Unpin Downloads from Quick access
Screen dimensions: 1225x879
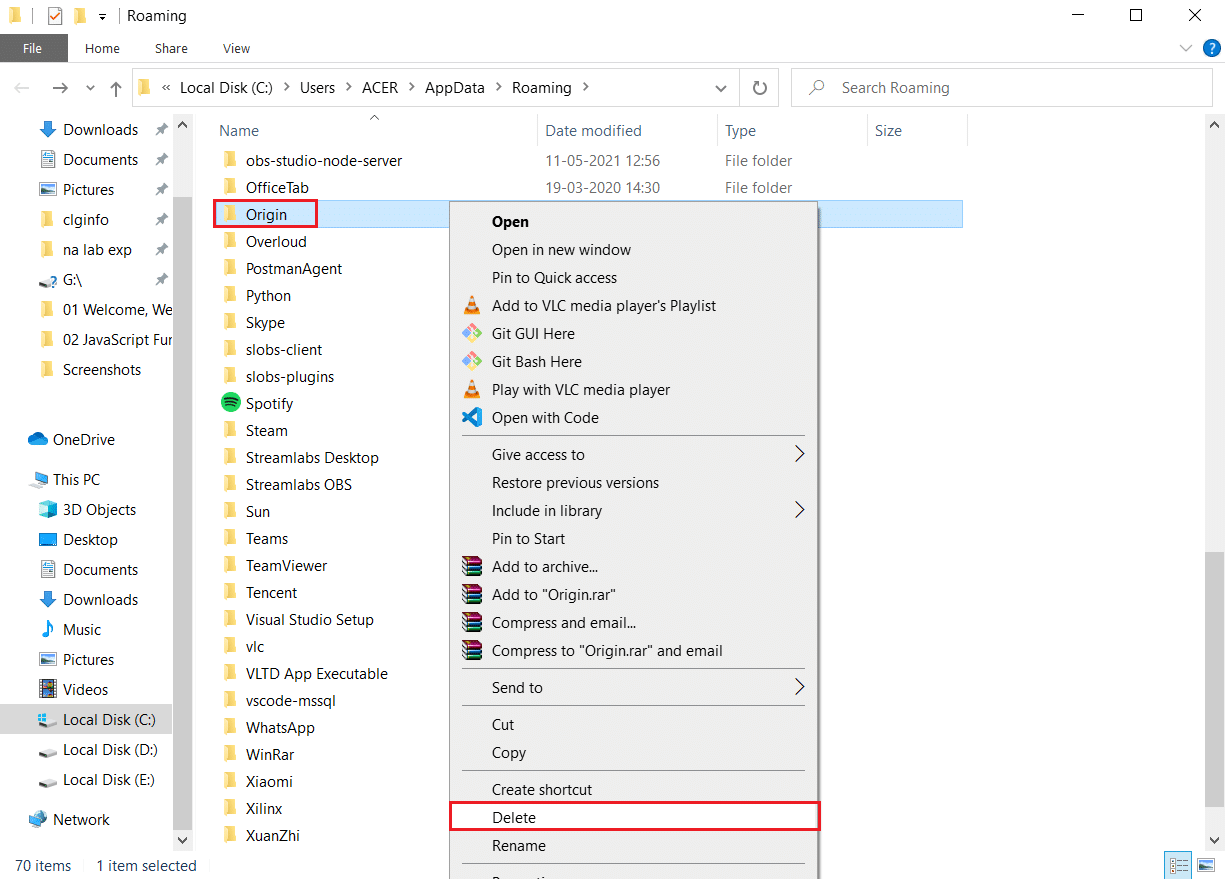(161, 129)
